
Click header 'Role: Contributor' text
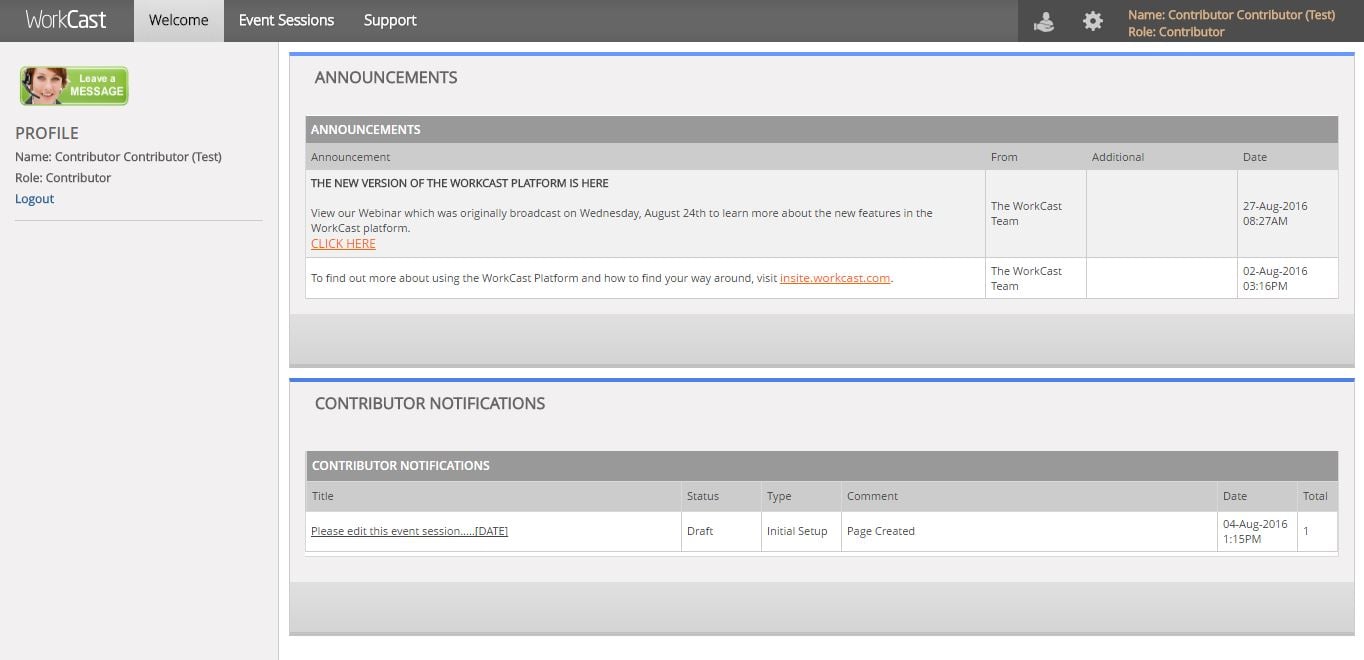(x=1176, y=32)
